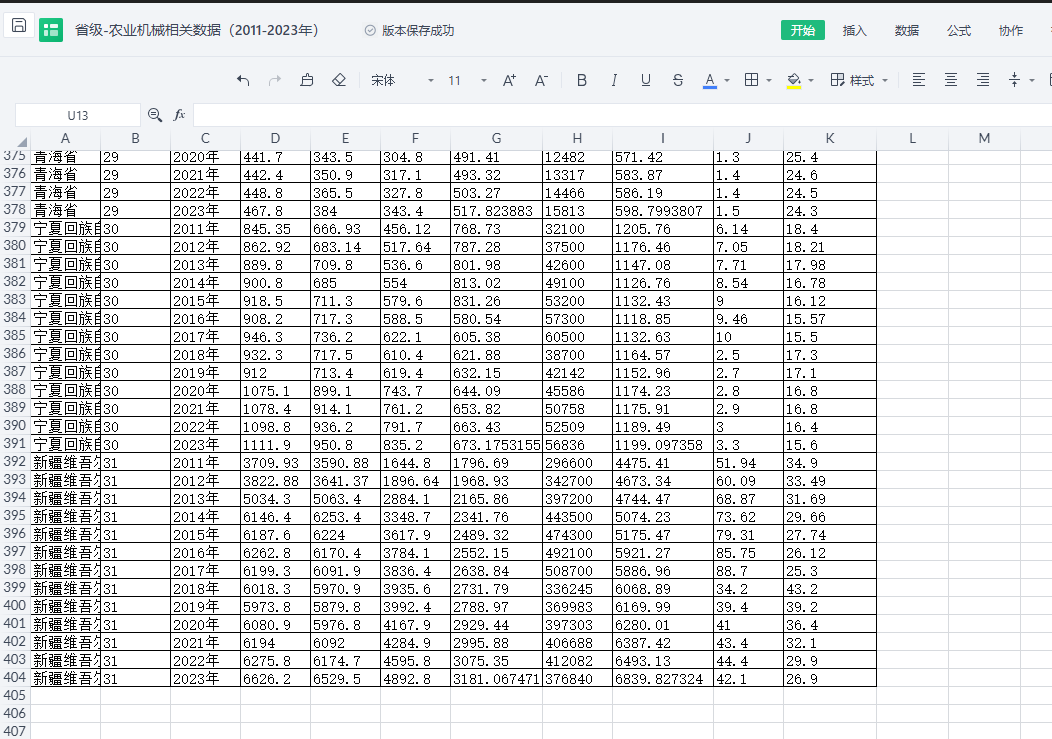
Task: Decrease font size
Action: pyautogui.click(x=541, y=81)
